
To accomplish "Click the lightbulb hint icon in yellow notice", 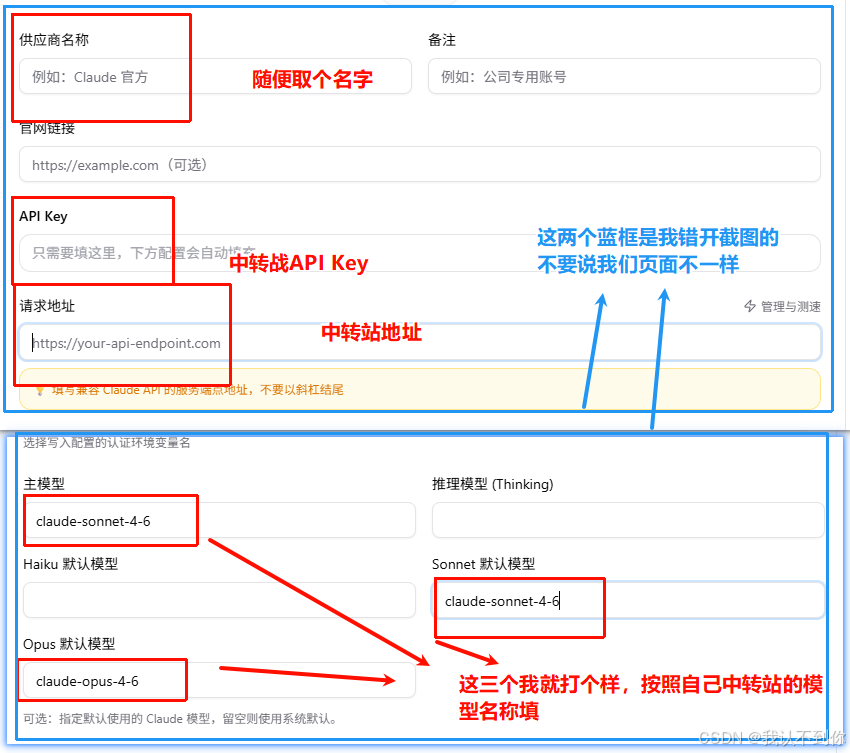I will pos(40,390).
